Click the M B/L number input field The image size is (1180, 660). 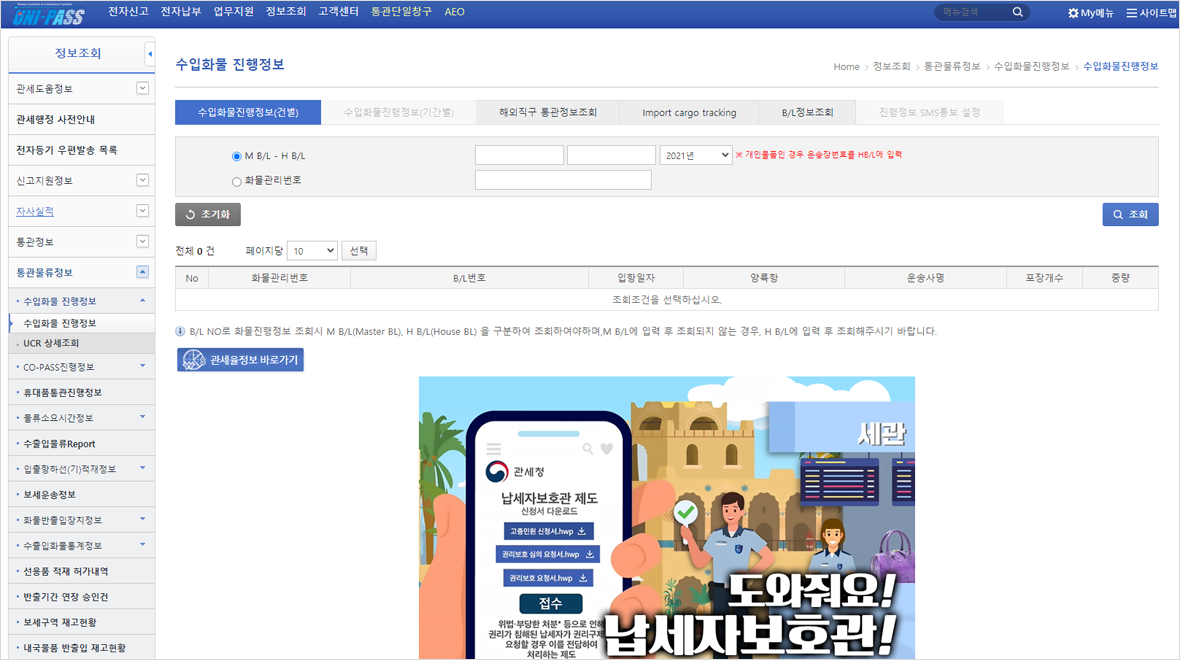519,155
